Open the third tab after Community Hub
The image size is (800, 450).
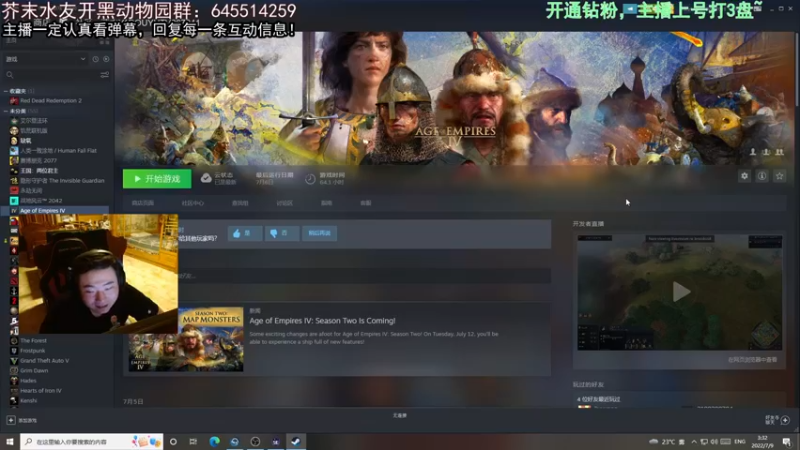(240, 203)
